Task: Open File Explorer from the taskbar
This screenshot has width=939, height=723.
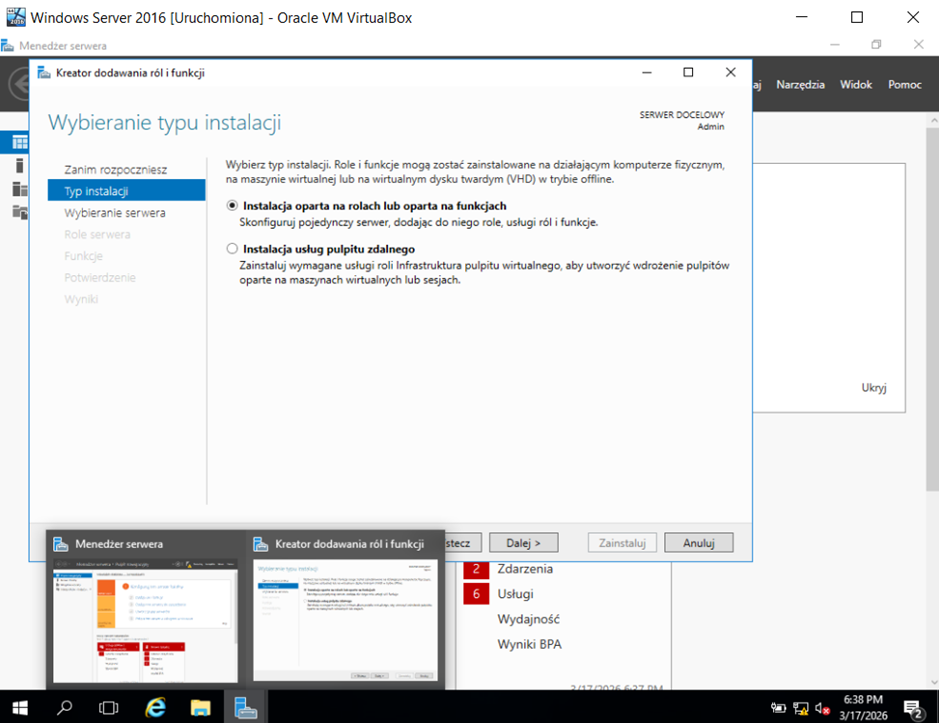Action: (201, 707)
